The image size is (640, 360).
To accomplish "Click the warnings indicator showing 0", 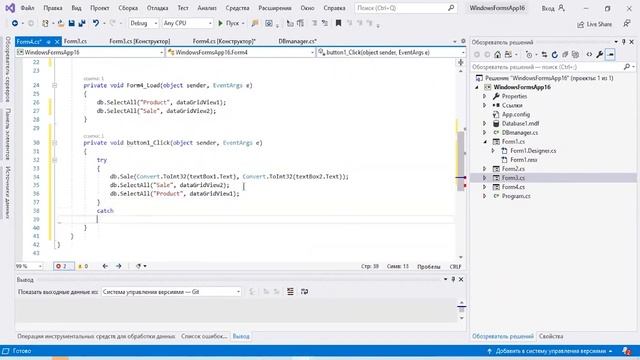I will 83,266.
